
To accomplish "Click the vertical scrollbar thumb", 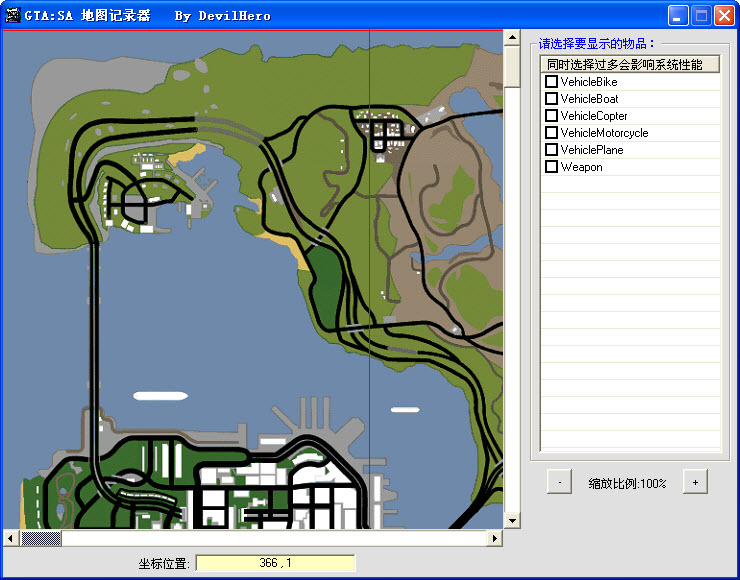I will point(512,66).
